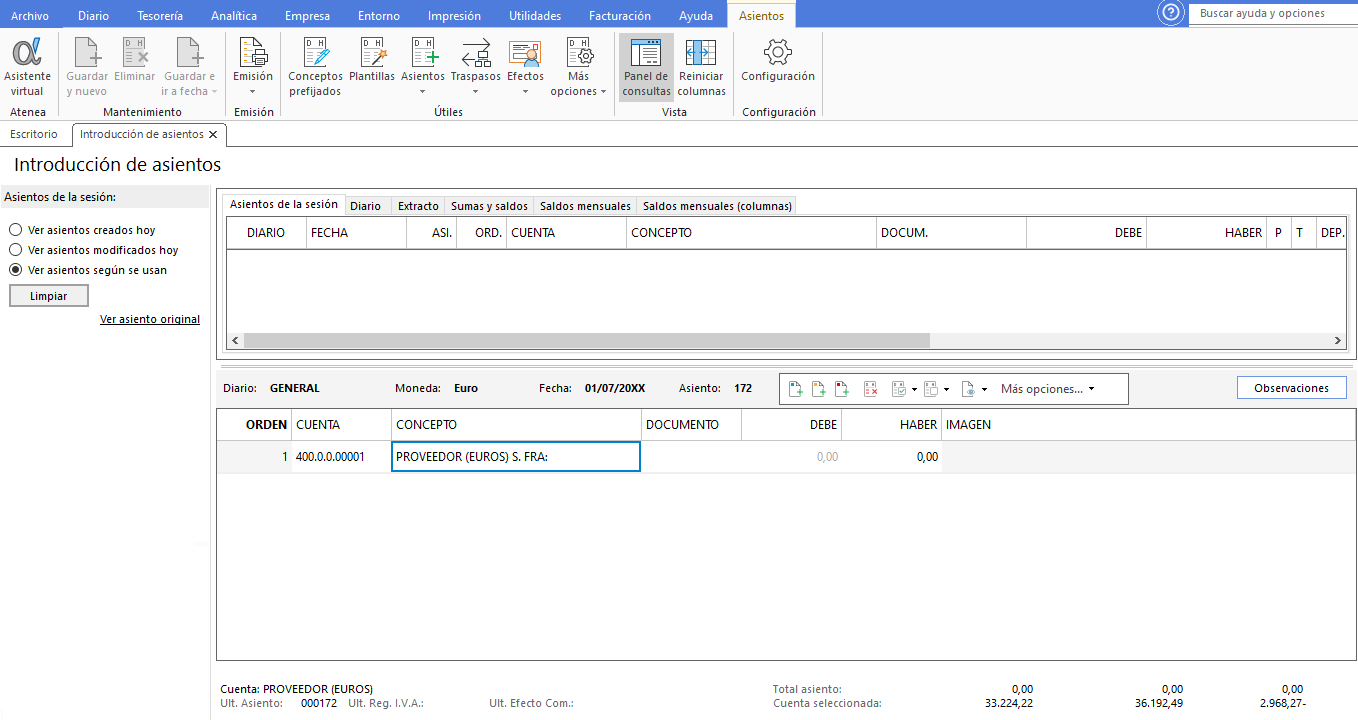The image size is (1358, 720).
Task: Click the red-tagged new document icon
Action: coord(842,389)
